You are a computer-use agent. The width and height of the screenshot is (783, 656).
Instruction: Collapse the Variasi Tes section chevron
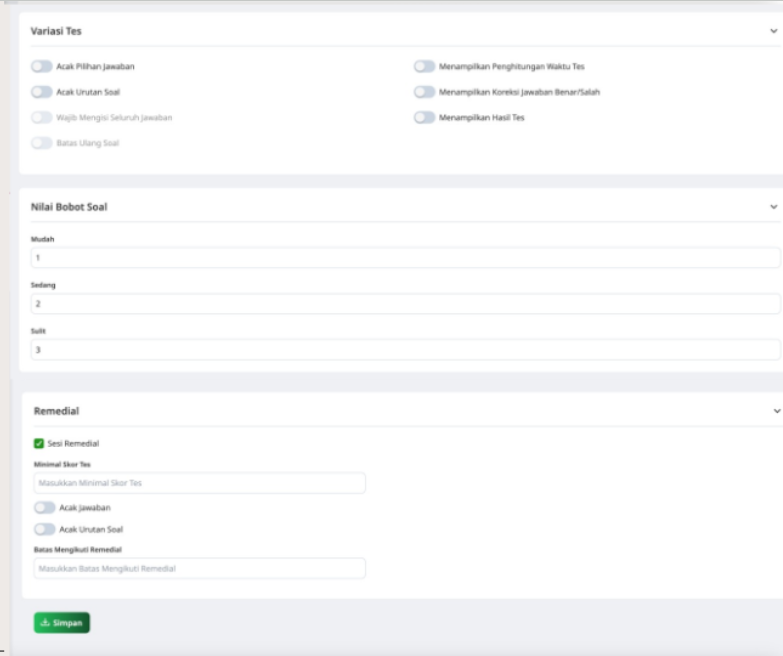coord(774,31)
